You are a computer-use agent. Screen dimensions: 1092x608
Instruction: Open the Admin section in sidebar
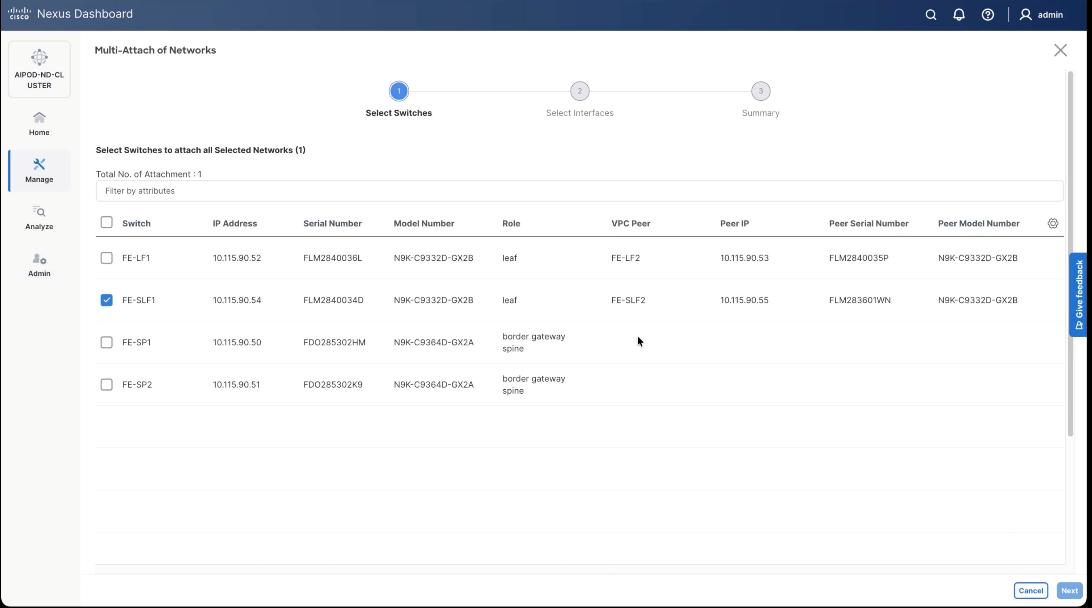pyautogui.click(x=38, y=265)
